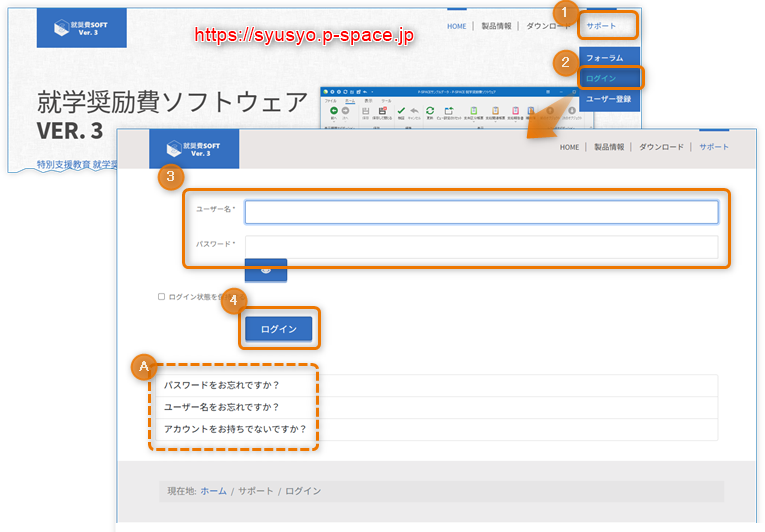Click the サポート breadcrumb text
This screenshot has width=765, height=532.
(x=256, y=491)
